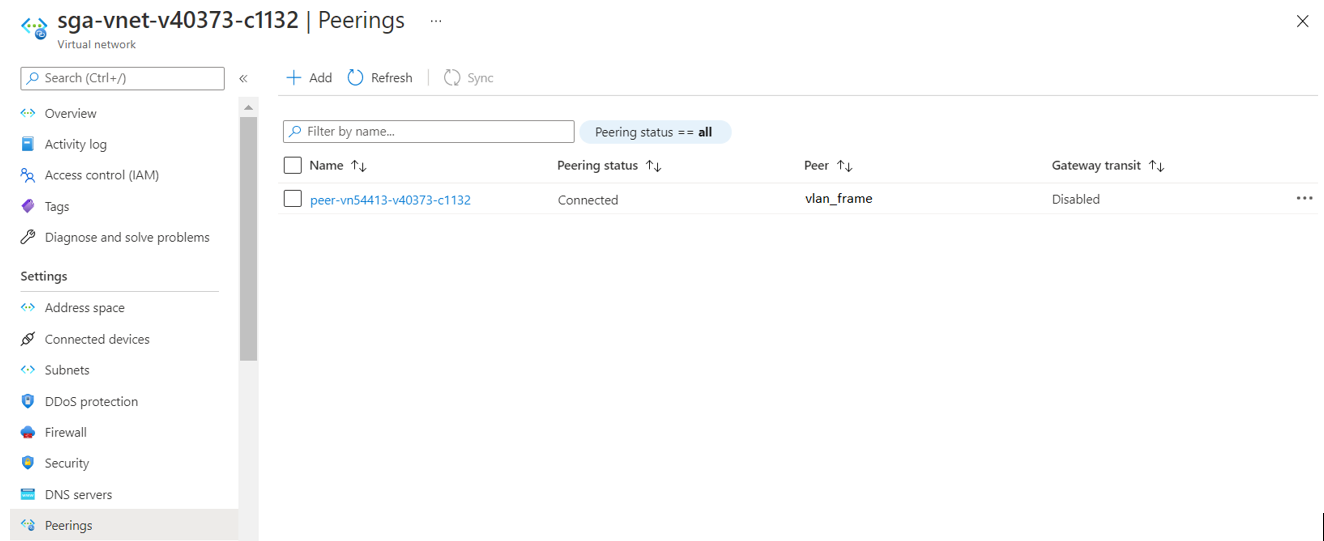Image resolution: width=1324 pixels, height=541 pixels.
Task: Open Diagnose and solve problems wrench icon
Action: [x=28, y=237]
